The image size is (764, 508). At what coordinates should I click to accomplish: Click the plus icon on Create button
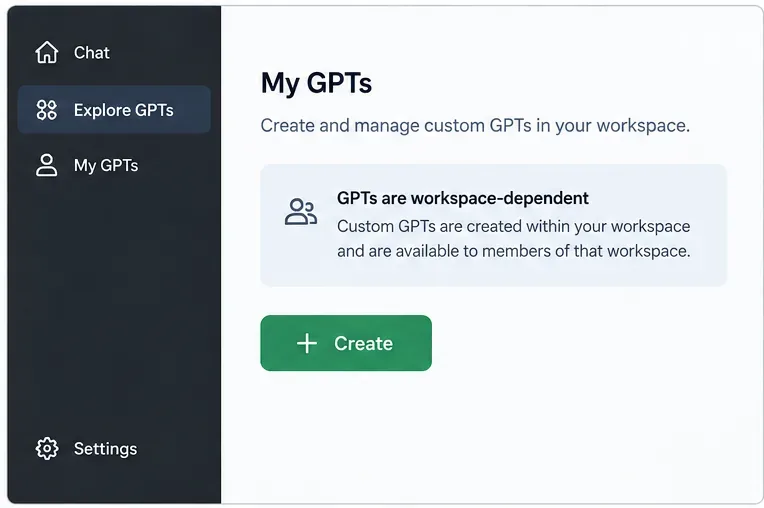(x=307, y=343)
